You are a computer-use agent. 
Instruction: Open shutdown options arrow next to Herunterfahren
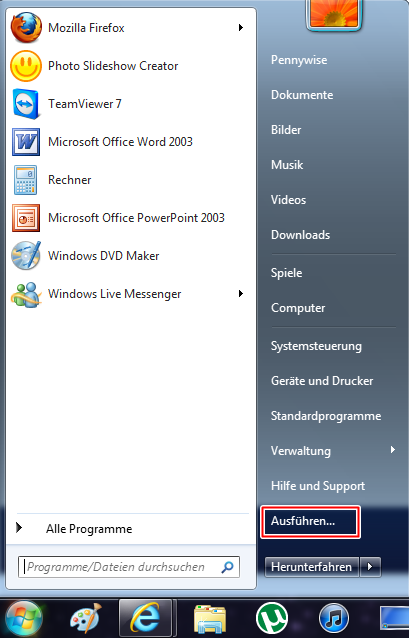click(370, 567)
